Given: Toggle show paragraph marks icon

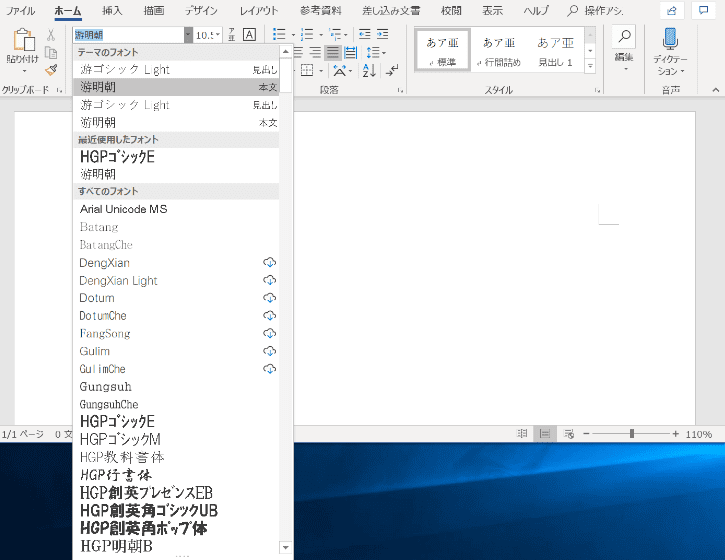Looking at the screenshot, I should click(x=392, y=70).
